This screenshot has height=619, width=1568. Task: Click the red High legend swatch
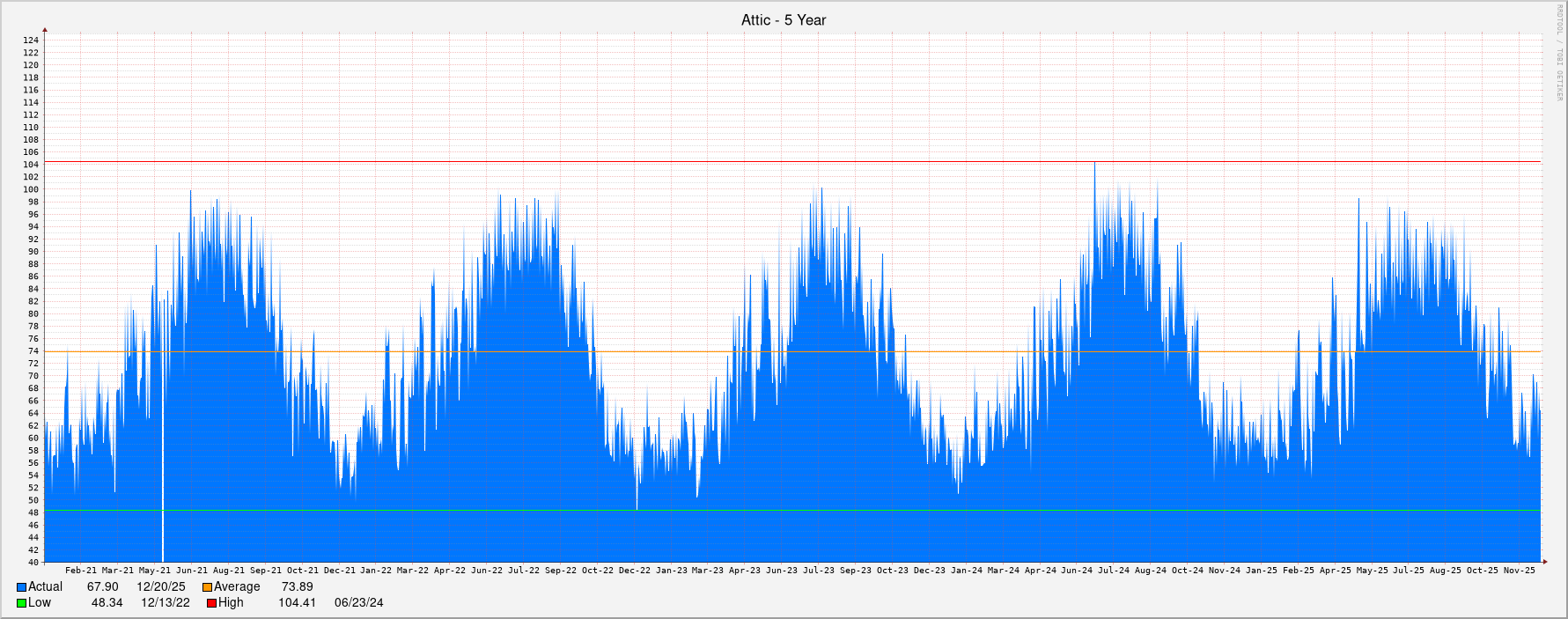coord(211,603)
